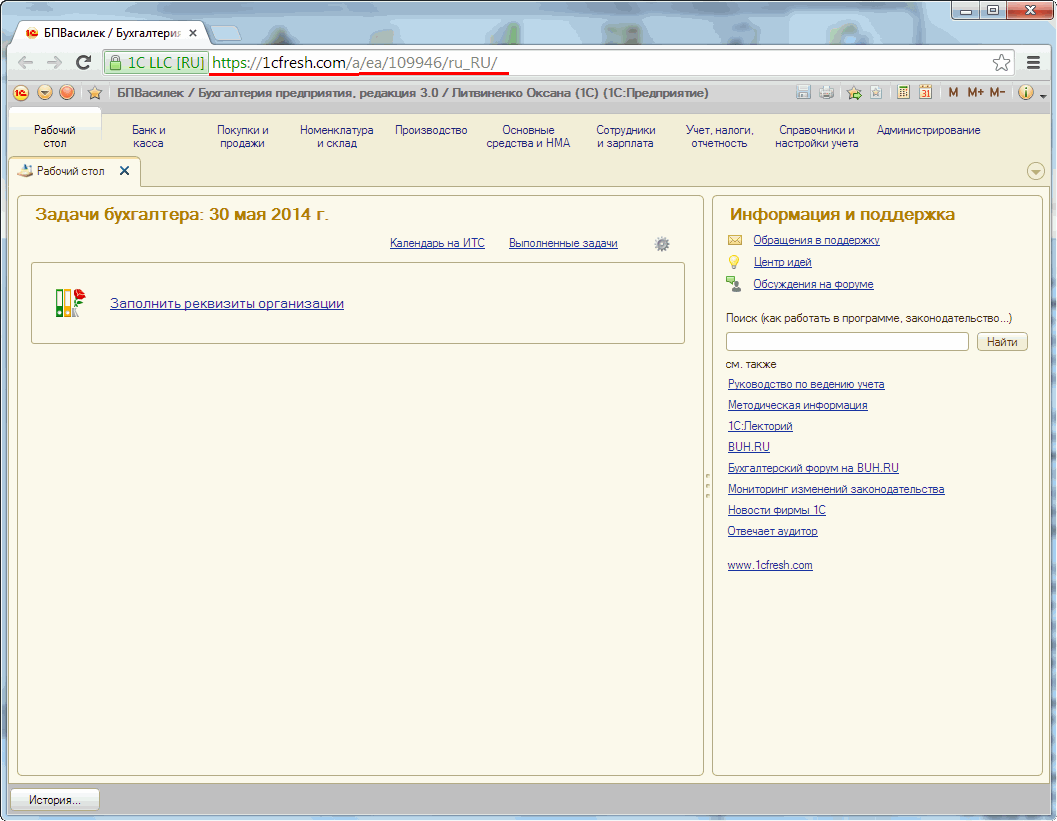Open the Отвечает аудитор link

click(772, 531)
